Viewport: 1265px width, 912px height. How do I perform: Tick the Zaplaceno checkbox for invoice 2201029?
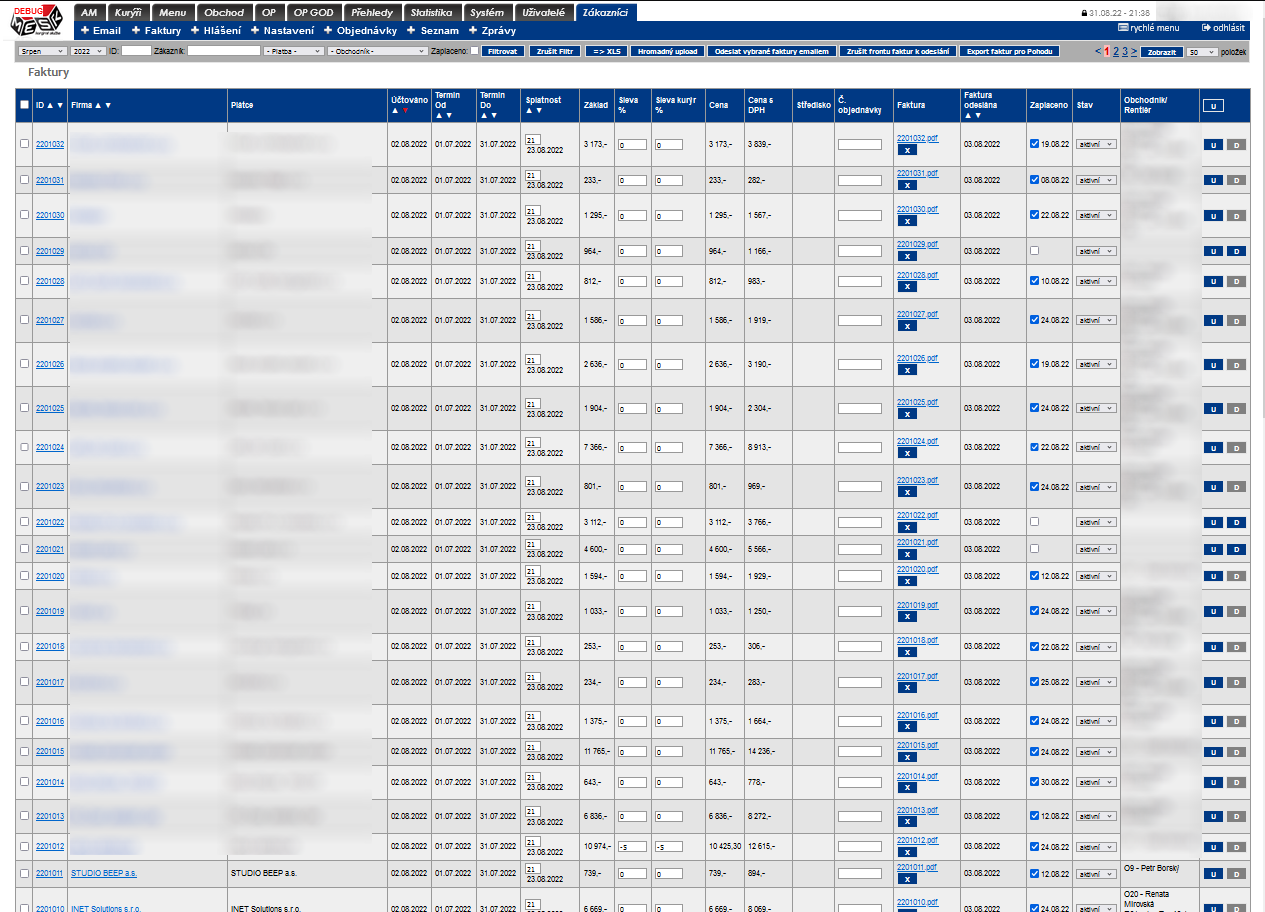pyautogui.click(x=1035, y=250)
